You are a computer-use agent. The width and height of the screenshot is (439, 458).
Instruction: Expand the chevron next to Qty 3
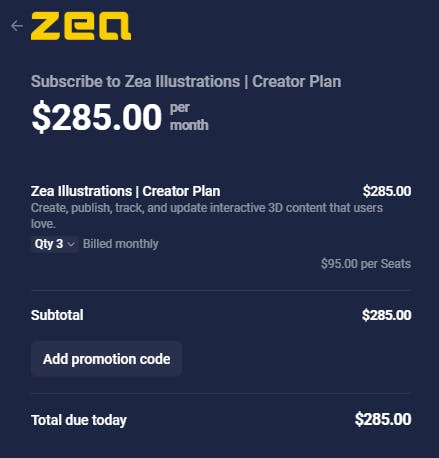point(71,244)
